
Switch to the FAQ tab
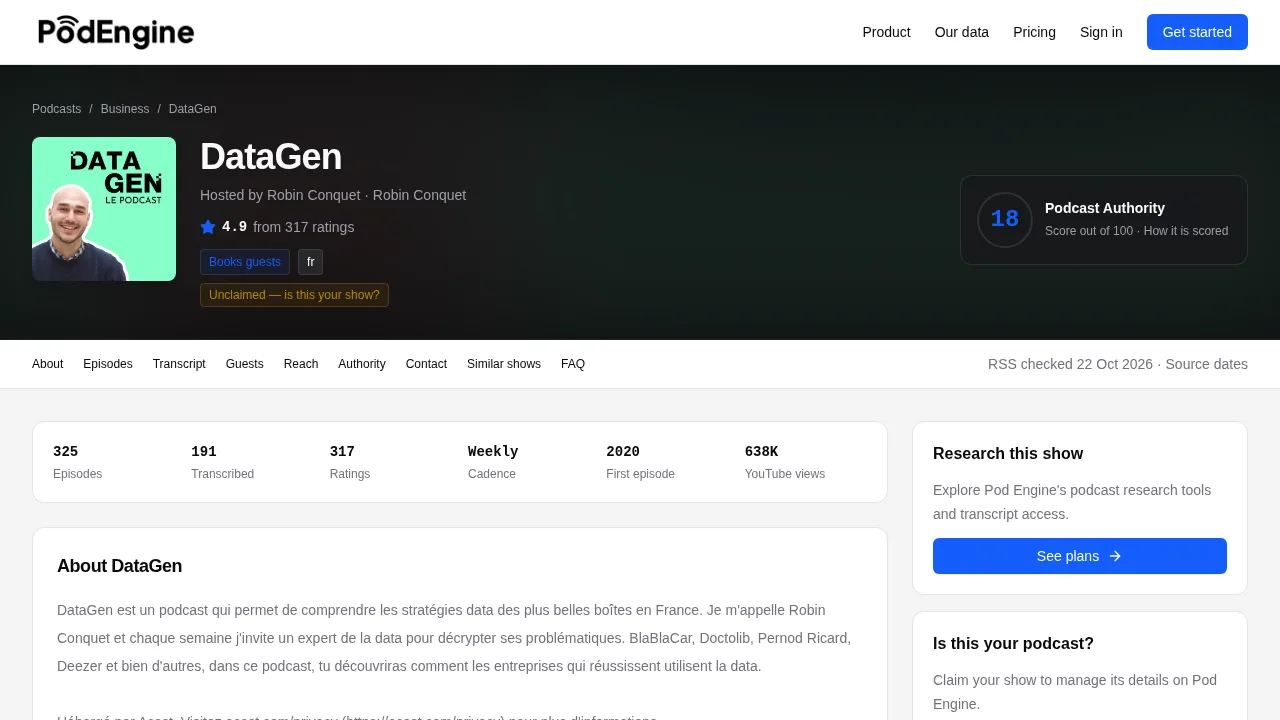tap(573, 364)
